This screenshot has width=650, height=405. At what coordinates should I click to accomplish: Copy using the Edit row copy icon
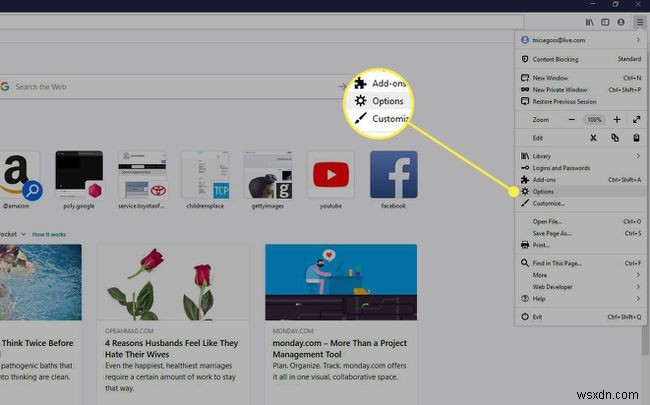click(x=615, y=138)
